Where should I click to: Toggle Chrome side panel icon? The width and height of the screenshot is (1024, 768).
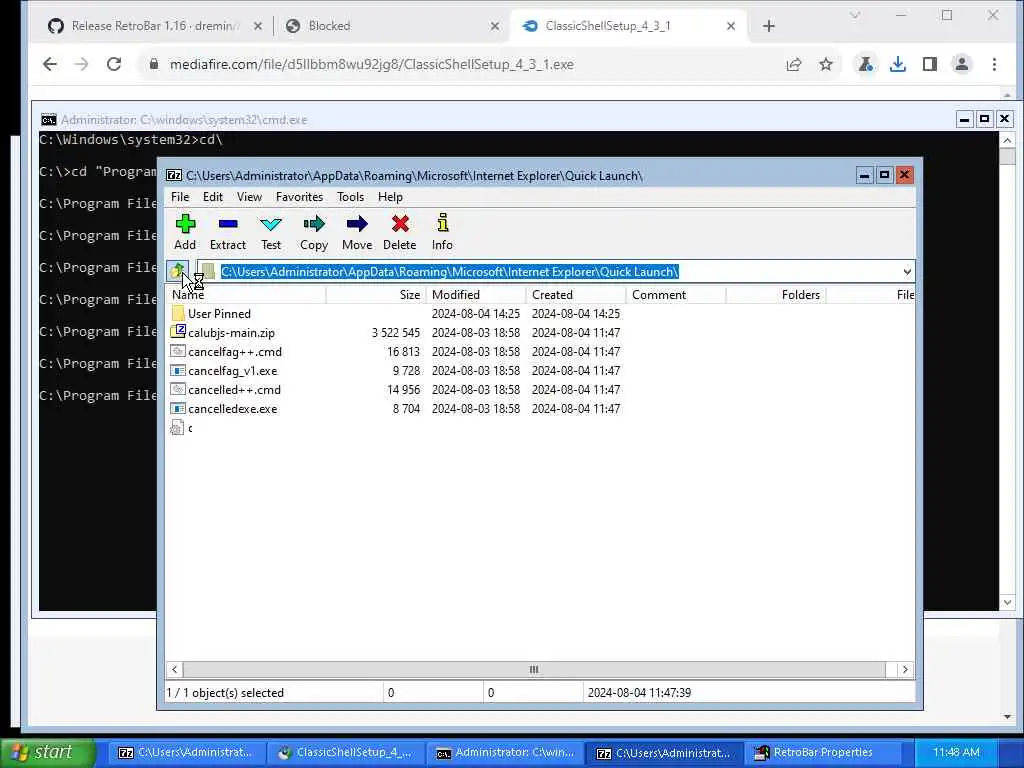pyautogui.click(x=930, y=64)
